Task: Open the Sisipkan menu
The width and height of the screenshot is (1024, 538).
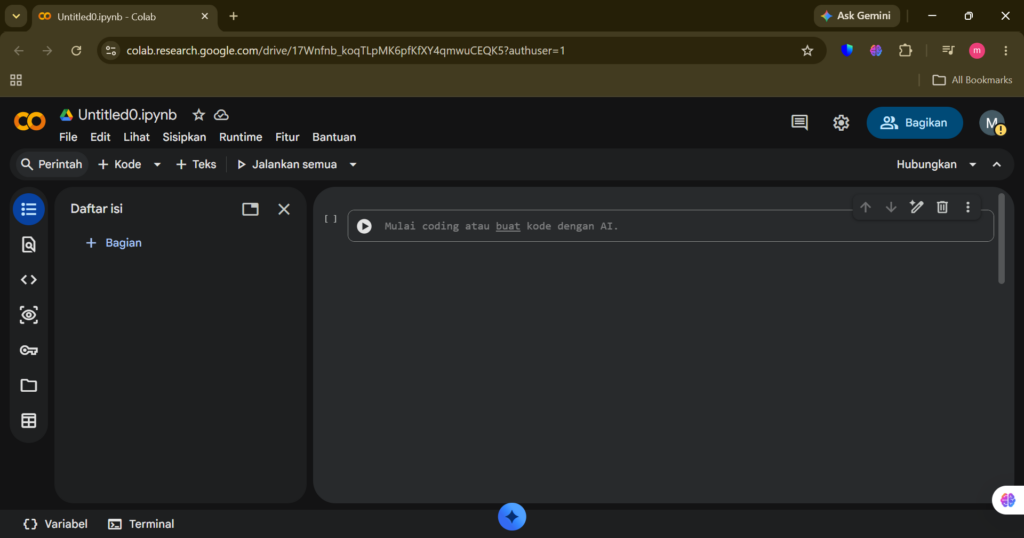Action: pyautogui.click(x=184, y=137)
